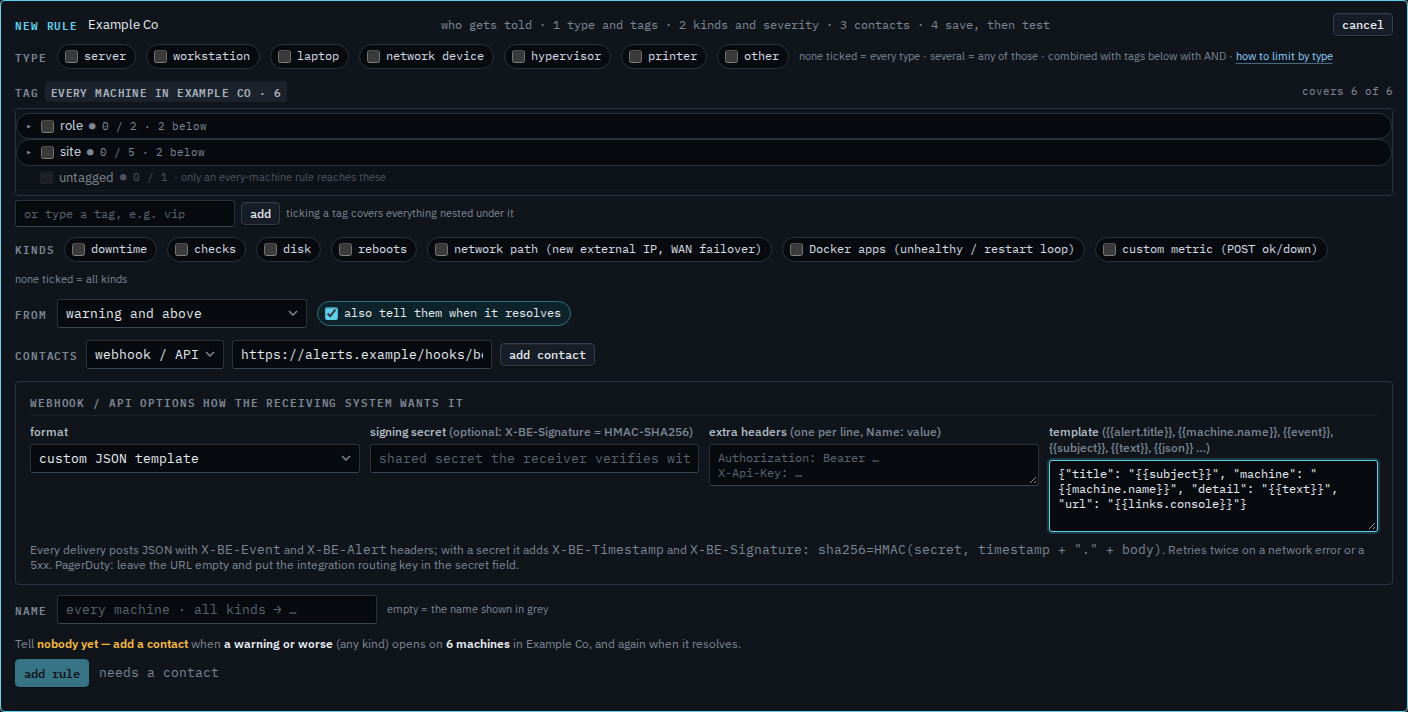1408x712 pixels.
Task: Tick the server type checkbox
Action: point(72,57)
